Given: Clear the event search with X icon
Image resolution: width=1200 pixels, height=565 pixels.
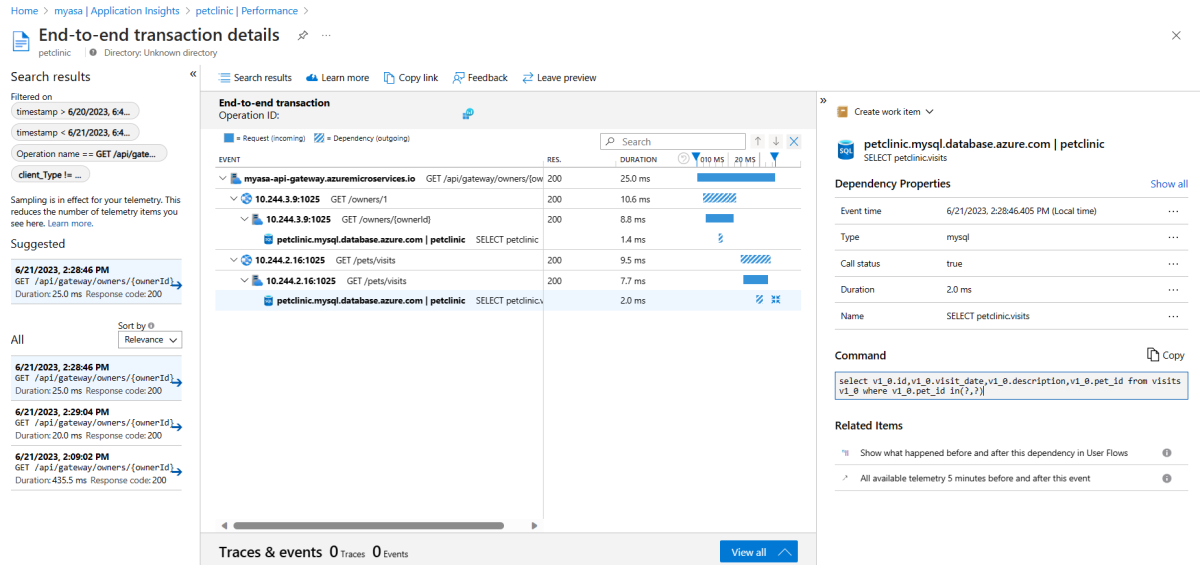Looking at the screenshot, I should tap(794, 142).
